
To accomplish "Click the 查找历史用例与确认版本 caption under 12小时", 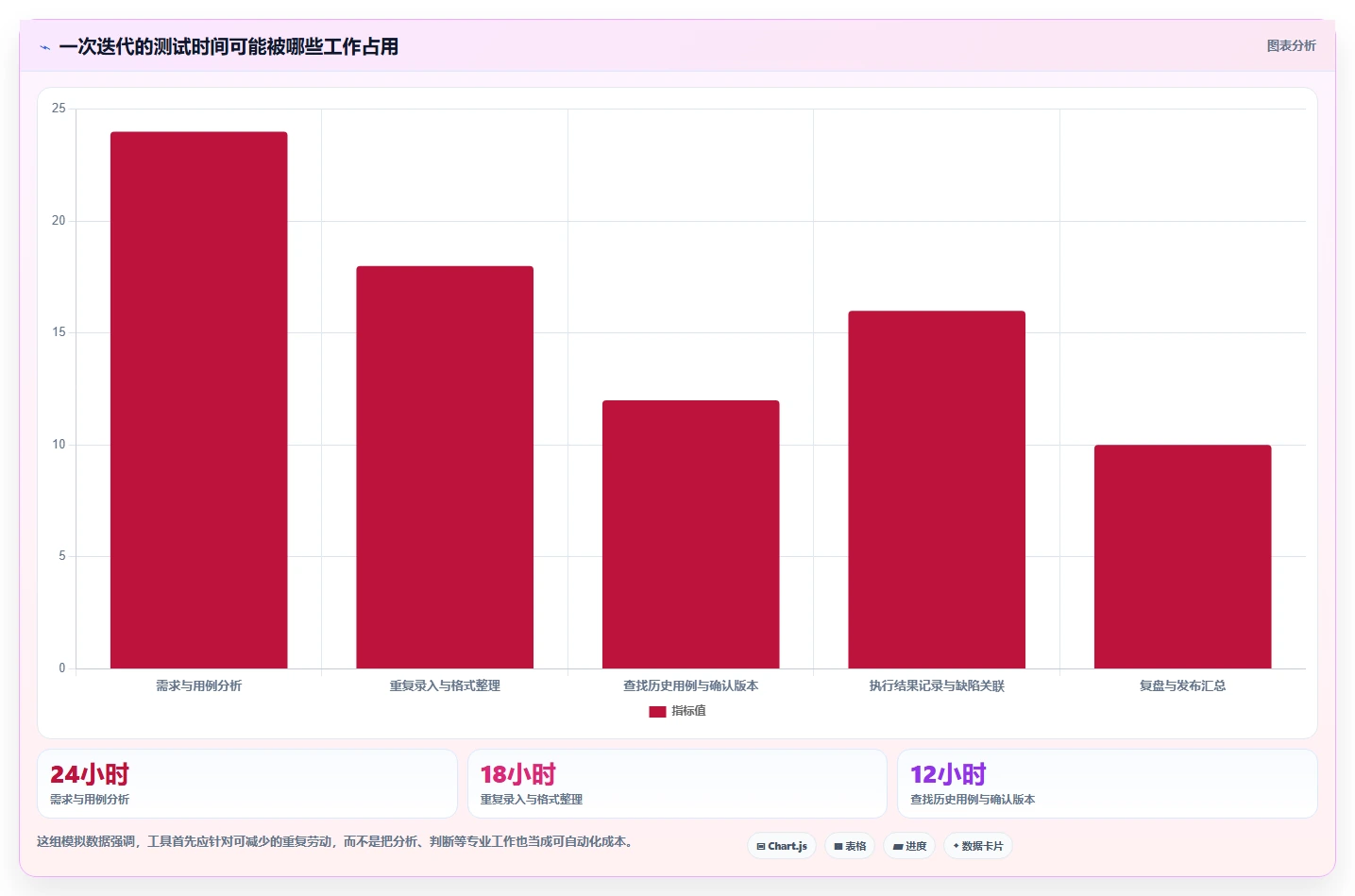I will (973, 799).
